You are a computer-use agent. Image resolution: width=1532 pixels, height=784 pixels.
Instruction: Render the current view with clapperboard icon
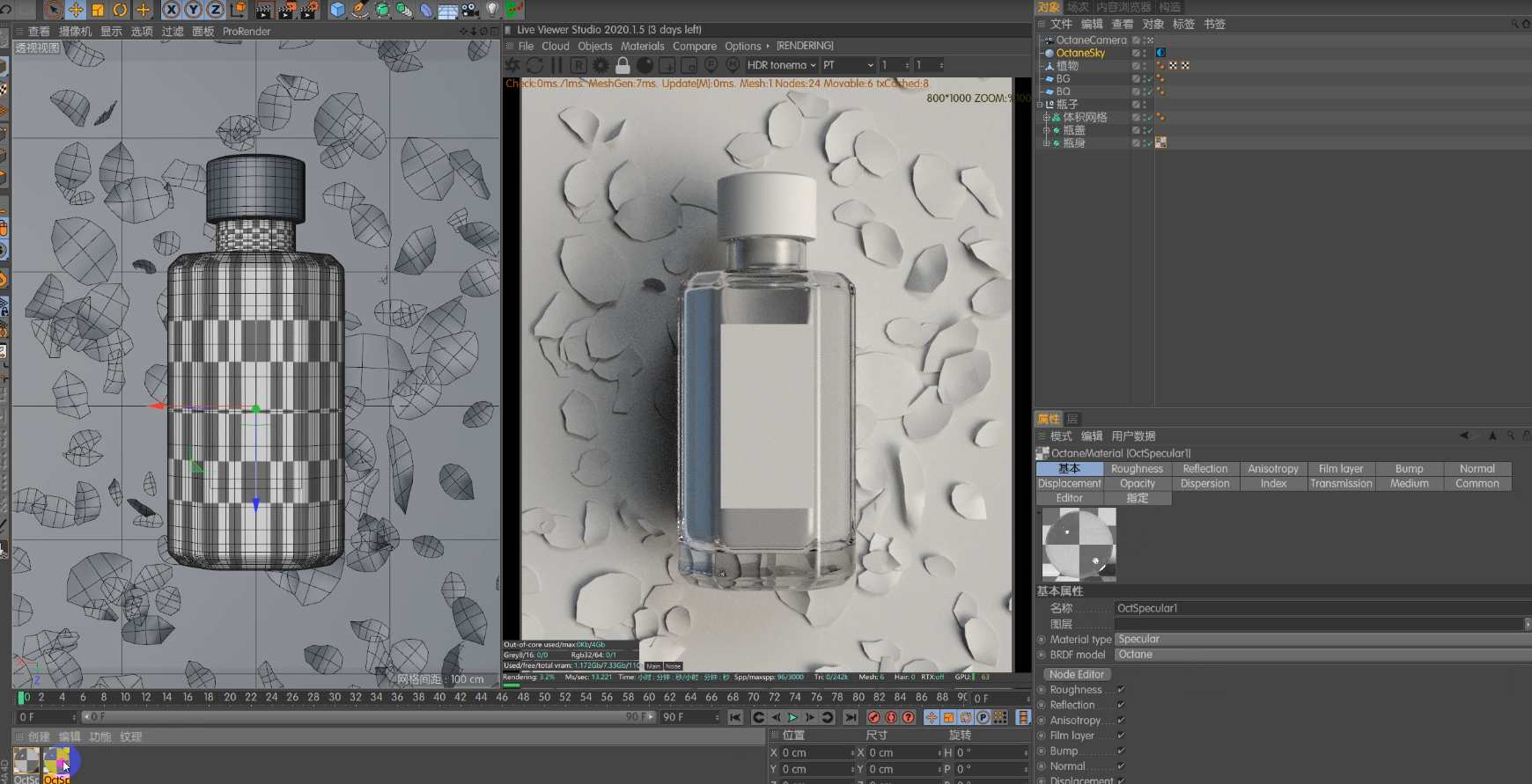263,10
